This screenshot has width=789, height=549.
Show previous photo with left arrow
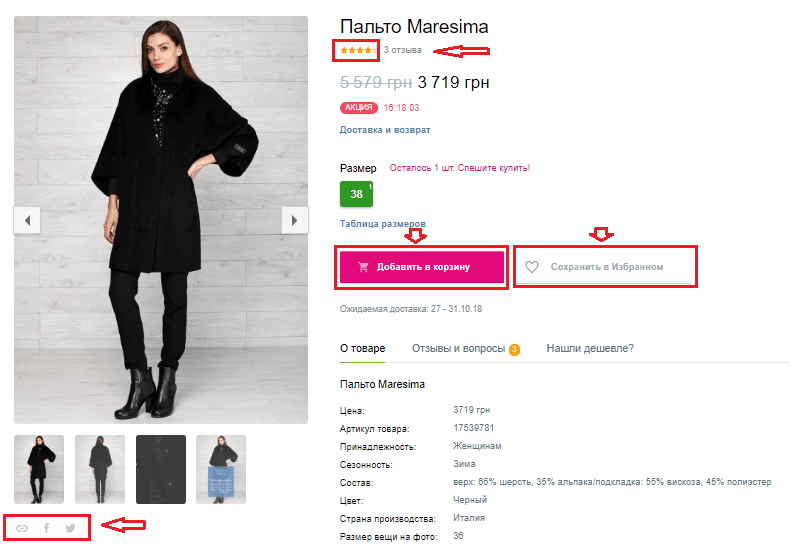point(27,220)
